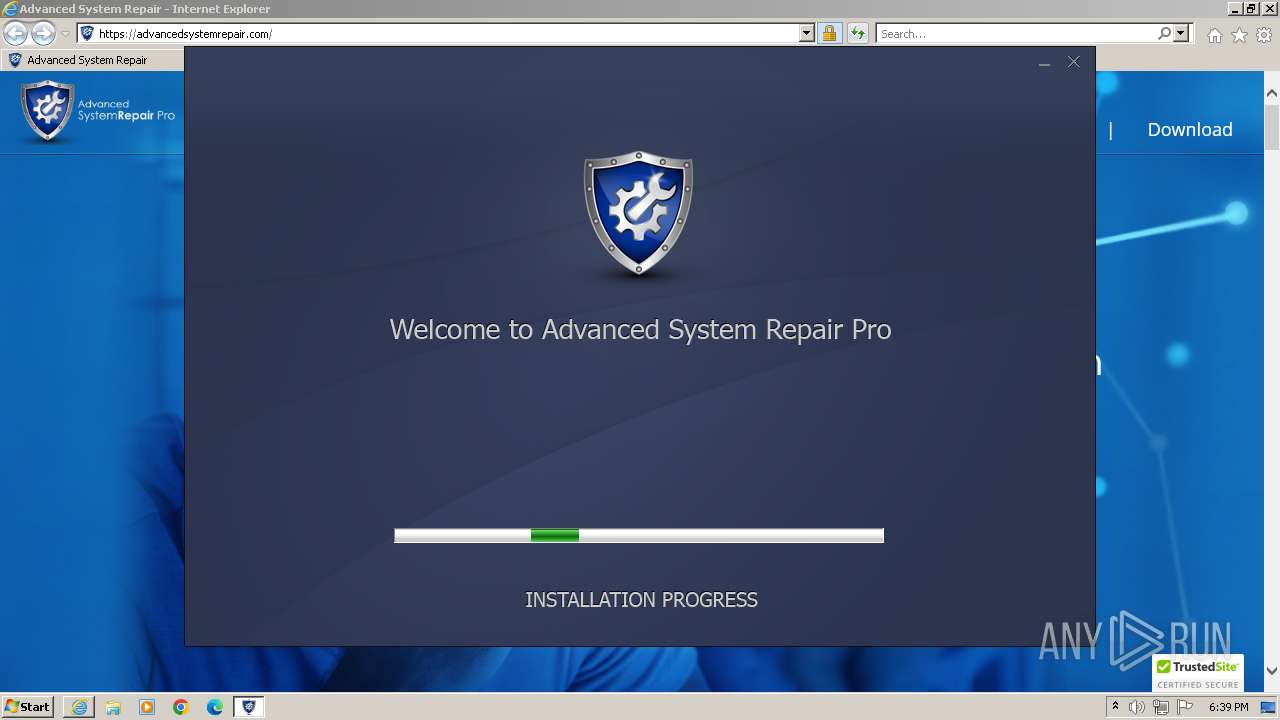Click the TrustedSite certified secure badge
The image size is (1280, 720).
(x=1197, y=673)
